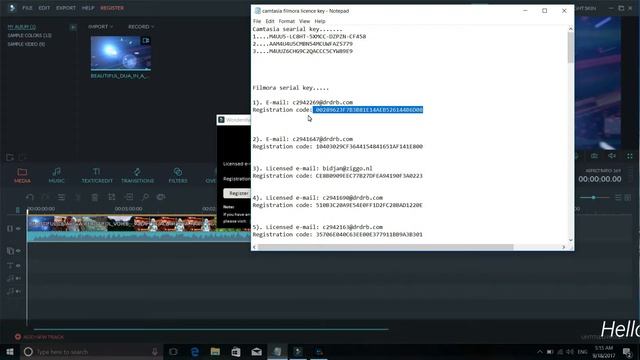This screenshot has width=640, height=360.
Task: Click the timeline grid view icon
Action: point(628,198)
